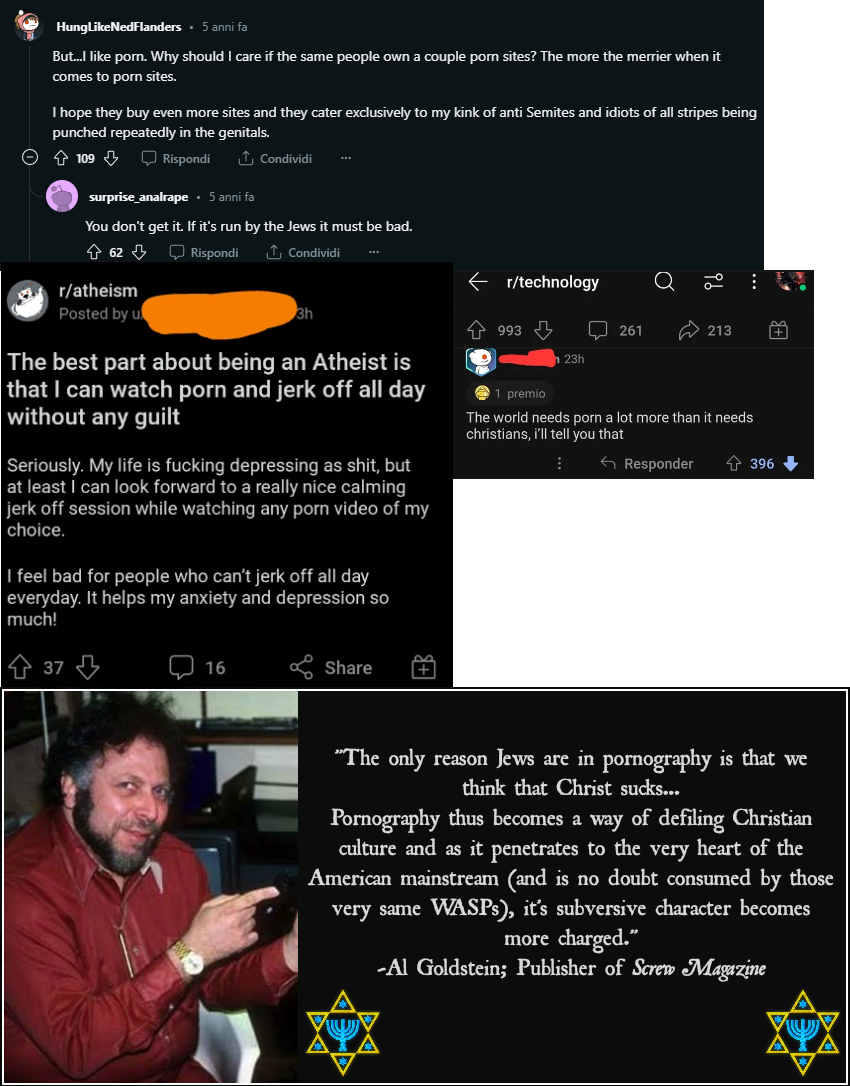
Task: Open the sort options icon in r/technology
Action: [x=714, y=282]
